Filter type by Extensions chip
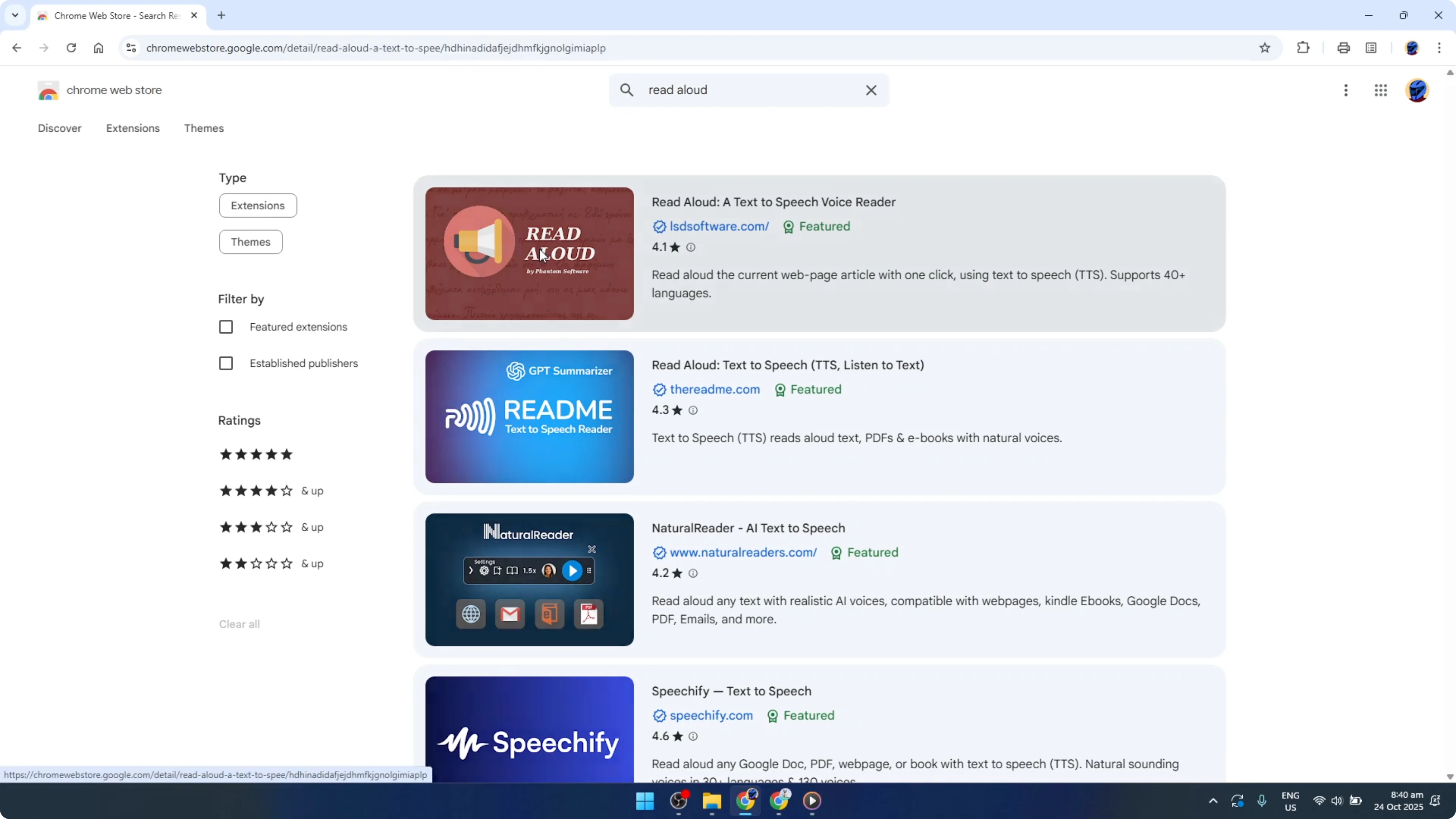 (x=258, y=206)
